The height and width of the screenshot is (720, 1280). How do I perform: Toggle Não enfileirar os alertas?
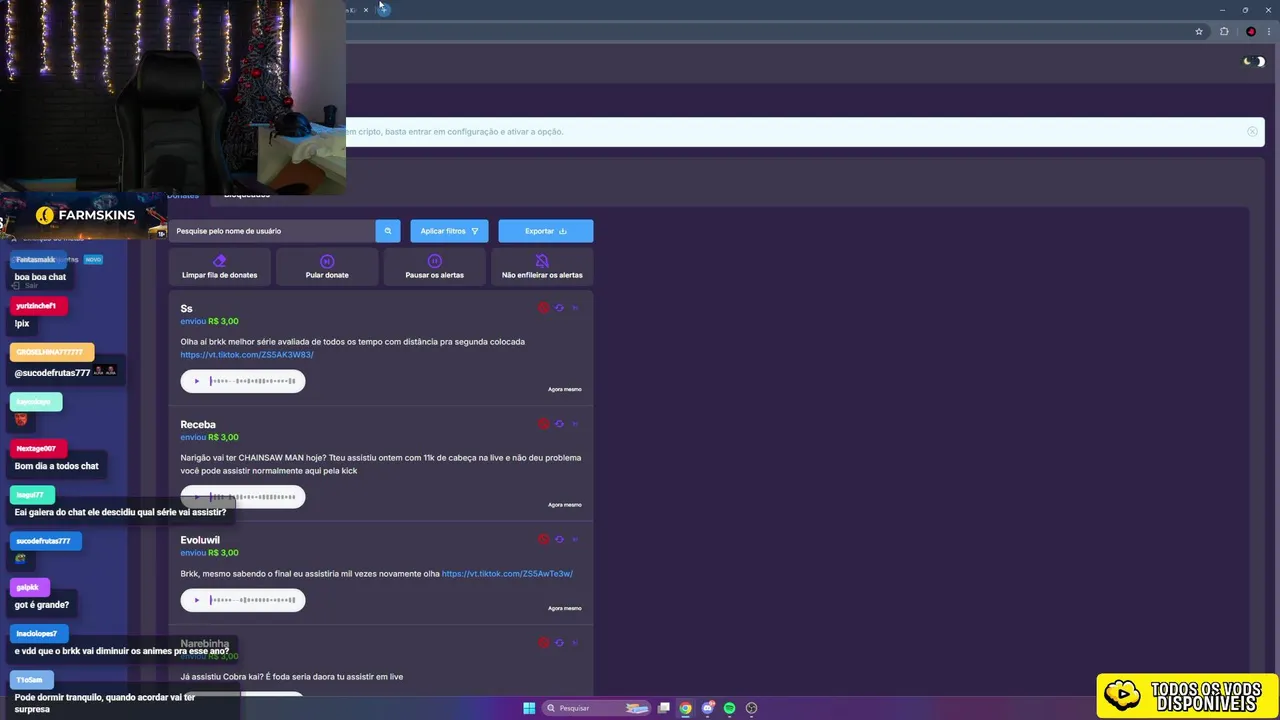click(x=542, y=267)
